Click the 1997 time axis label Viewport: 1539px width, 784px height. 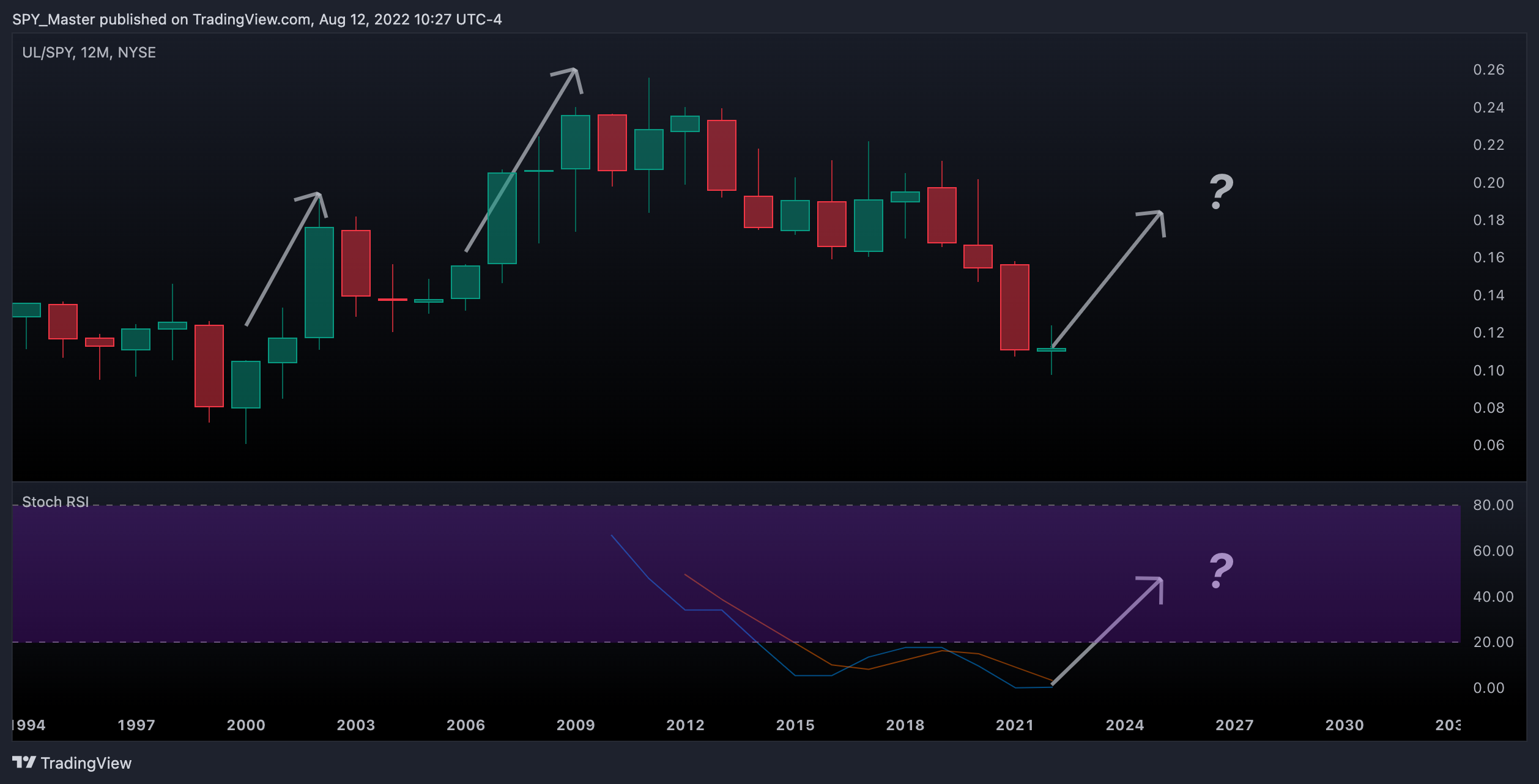(136, 725)
